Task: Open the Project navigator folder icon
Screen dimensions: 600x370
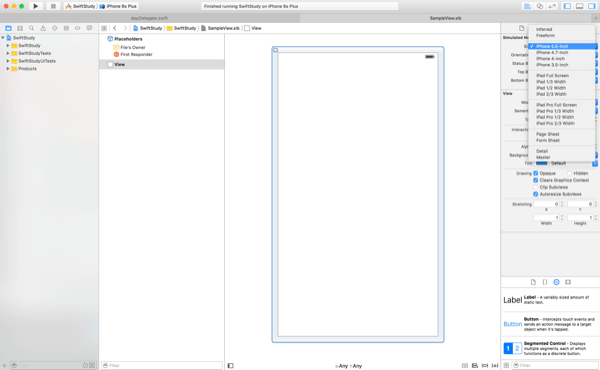Action: coord(8,28)
